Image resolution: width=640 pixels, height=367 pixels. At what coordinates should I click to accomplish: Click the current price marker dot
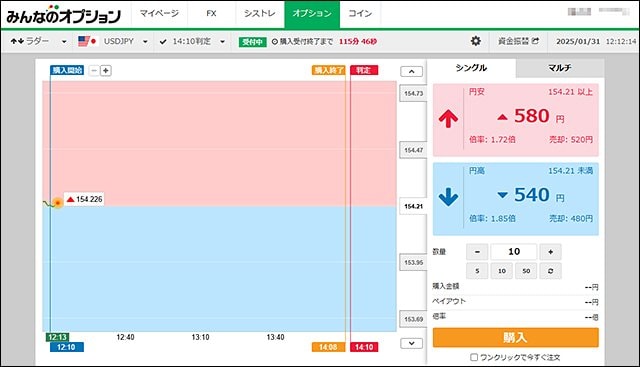[x=58, y=202]
